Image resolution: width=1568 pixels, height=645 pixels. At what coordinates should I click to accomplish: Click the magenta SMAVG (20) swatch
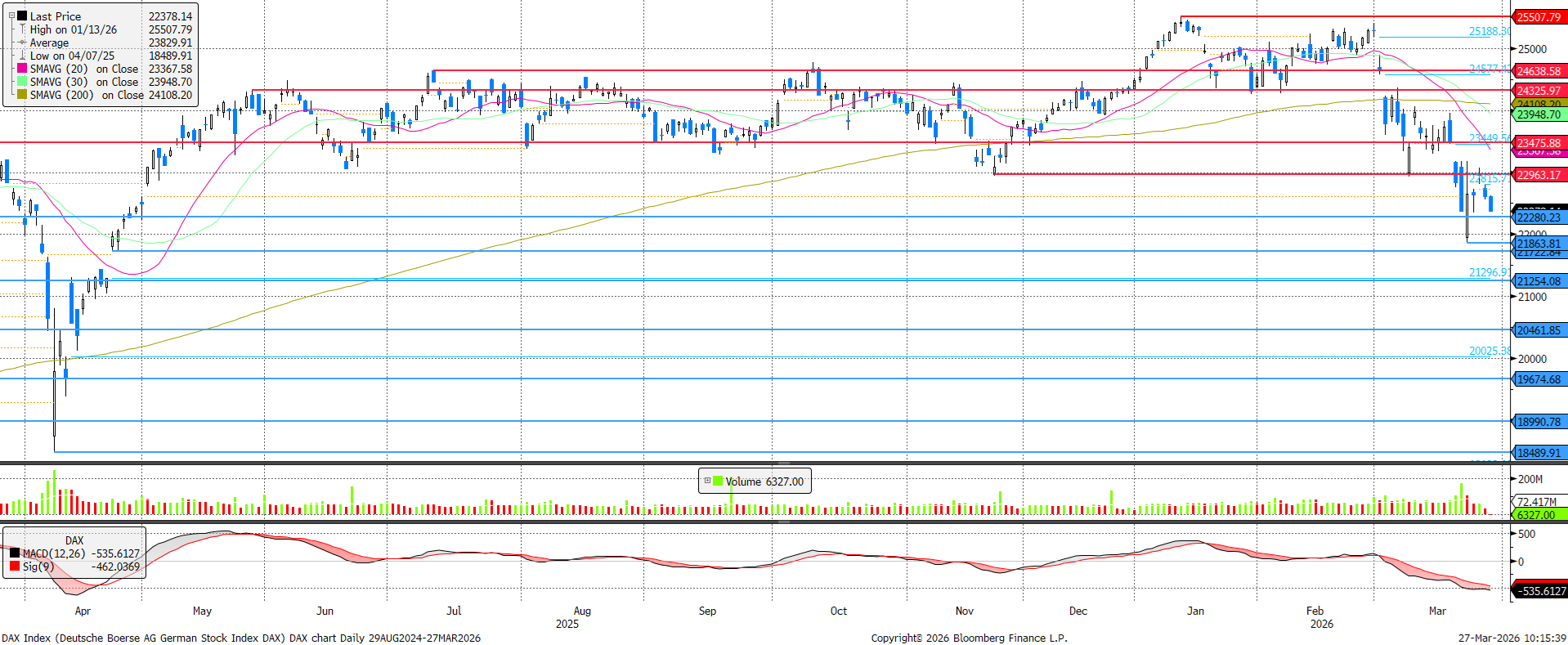tap(22, 69)
